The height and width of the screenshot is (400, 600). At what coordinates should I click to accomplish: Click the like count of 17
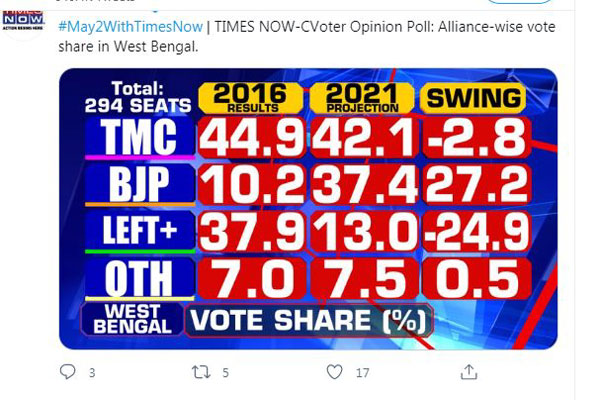(x=361, y=373)
